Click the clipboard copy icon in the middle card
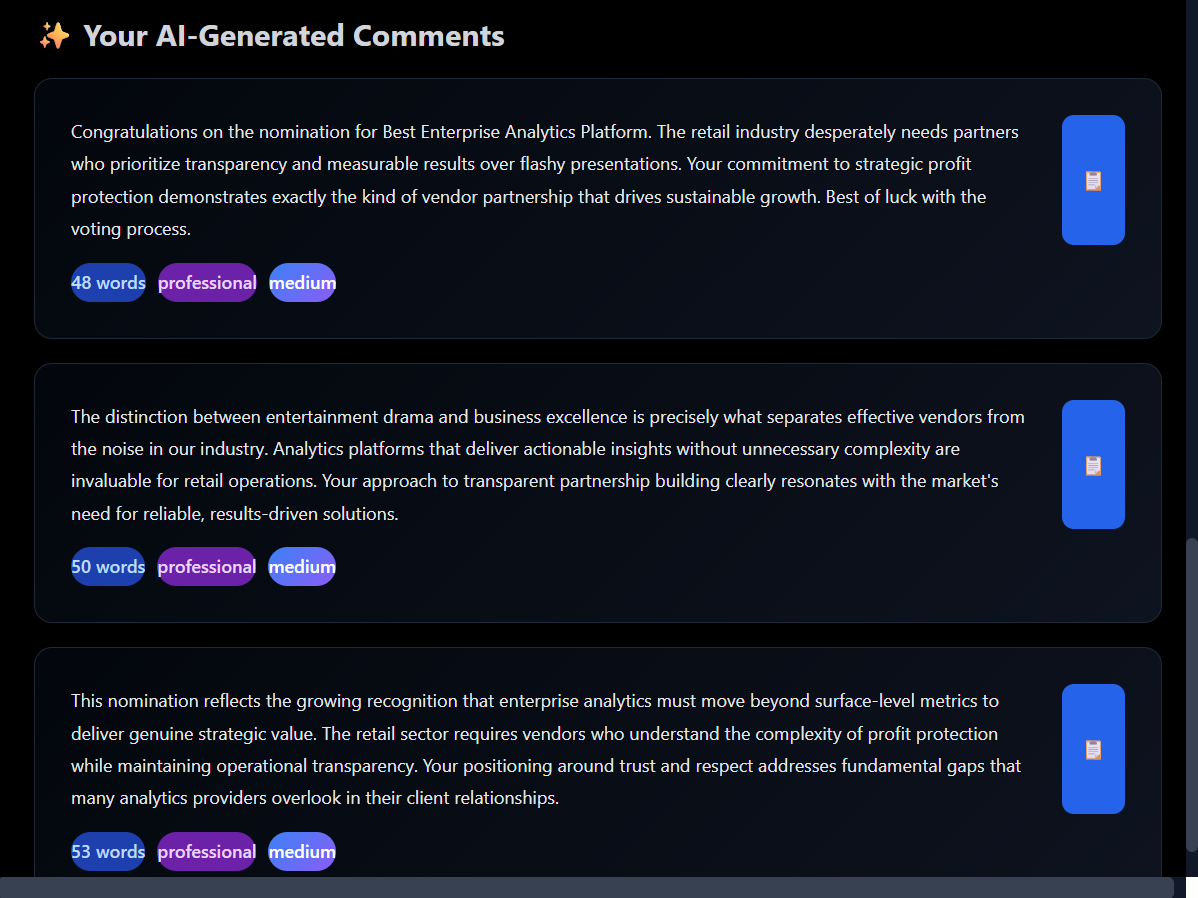Viewport: 1198px width, 898px height. click(1093, 464)
